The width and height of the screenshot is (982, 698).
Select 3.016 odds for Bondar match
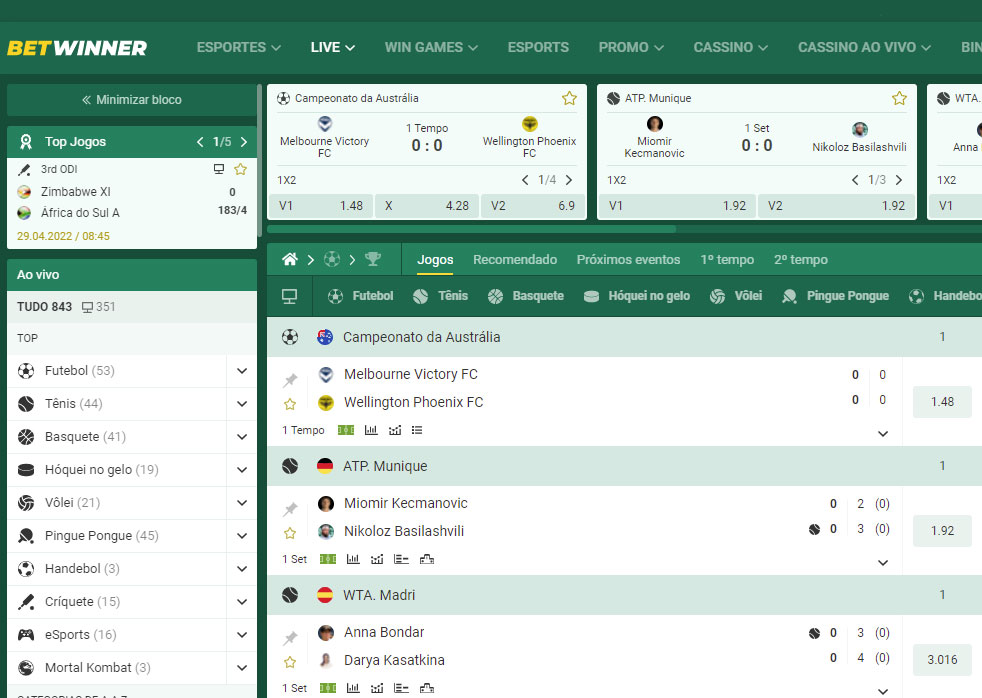coord(942,660)
